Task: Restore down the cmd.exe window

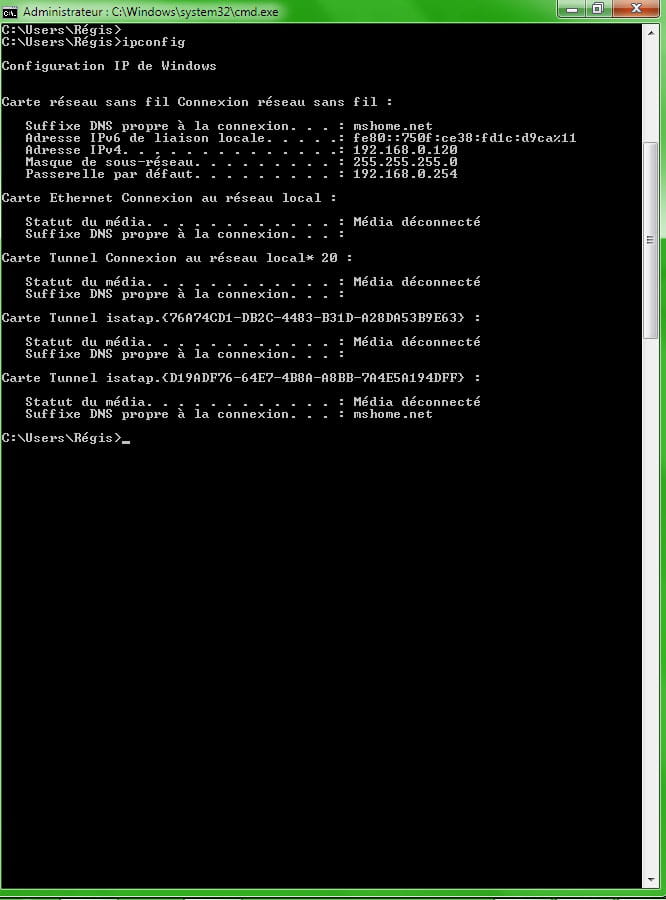Action: coord(598,9)
